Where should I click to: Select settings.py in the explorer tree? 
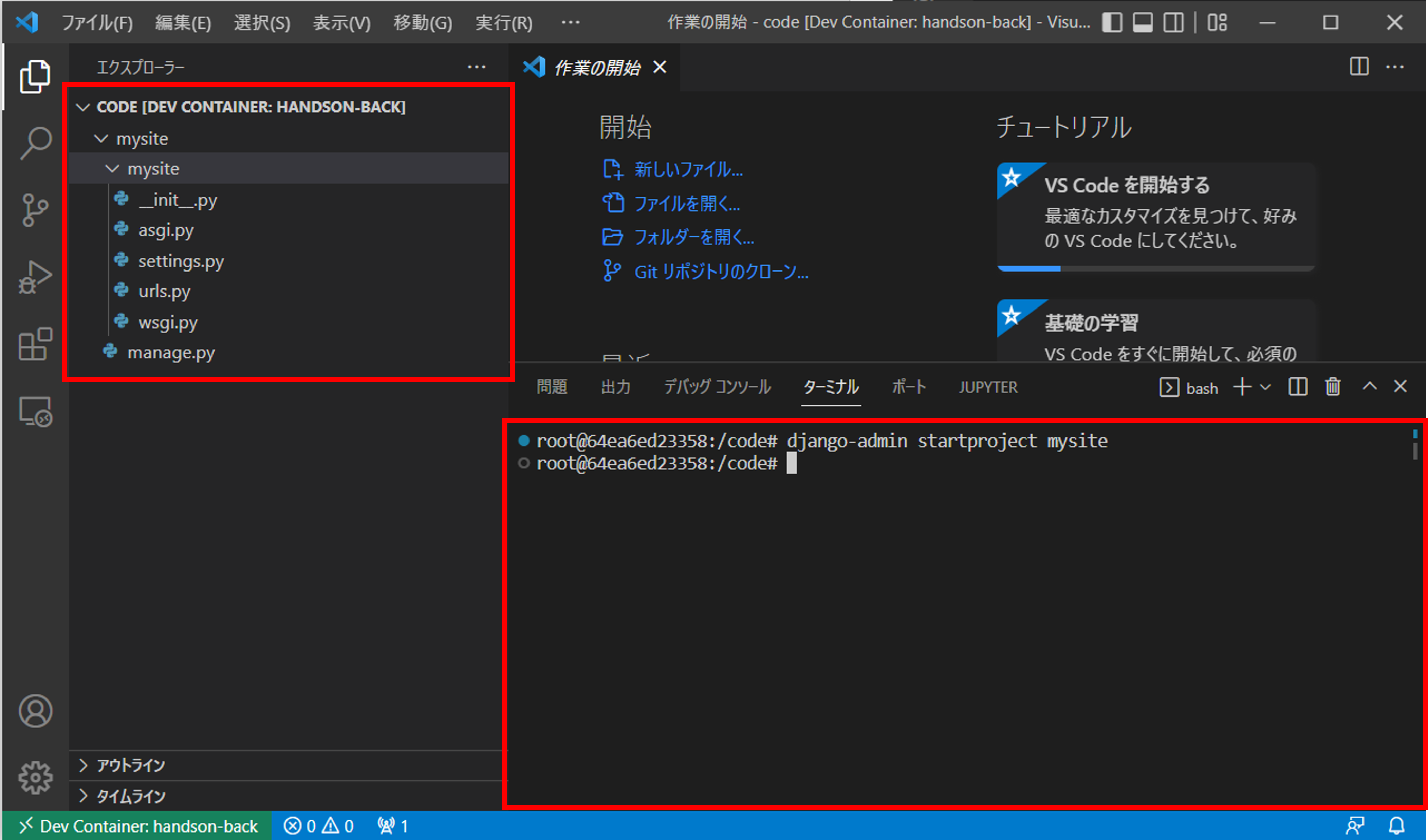(181, 261)
